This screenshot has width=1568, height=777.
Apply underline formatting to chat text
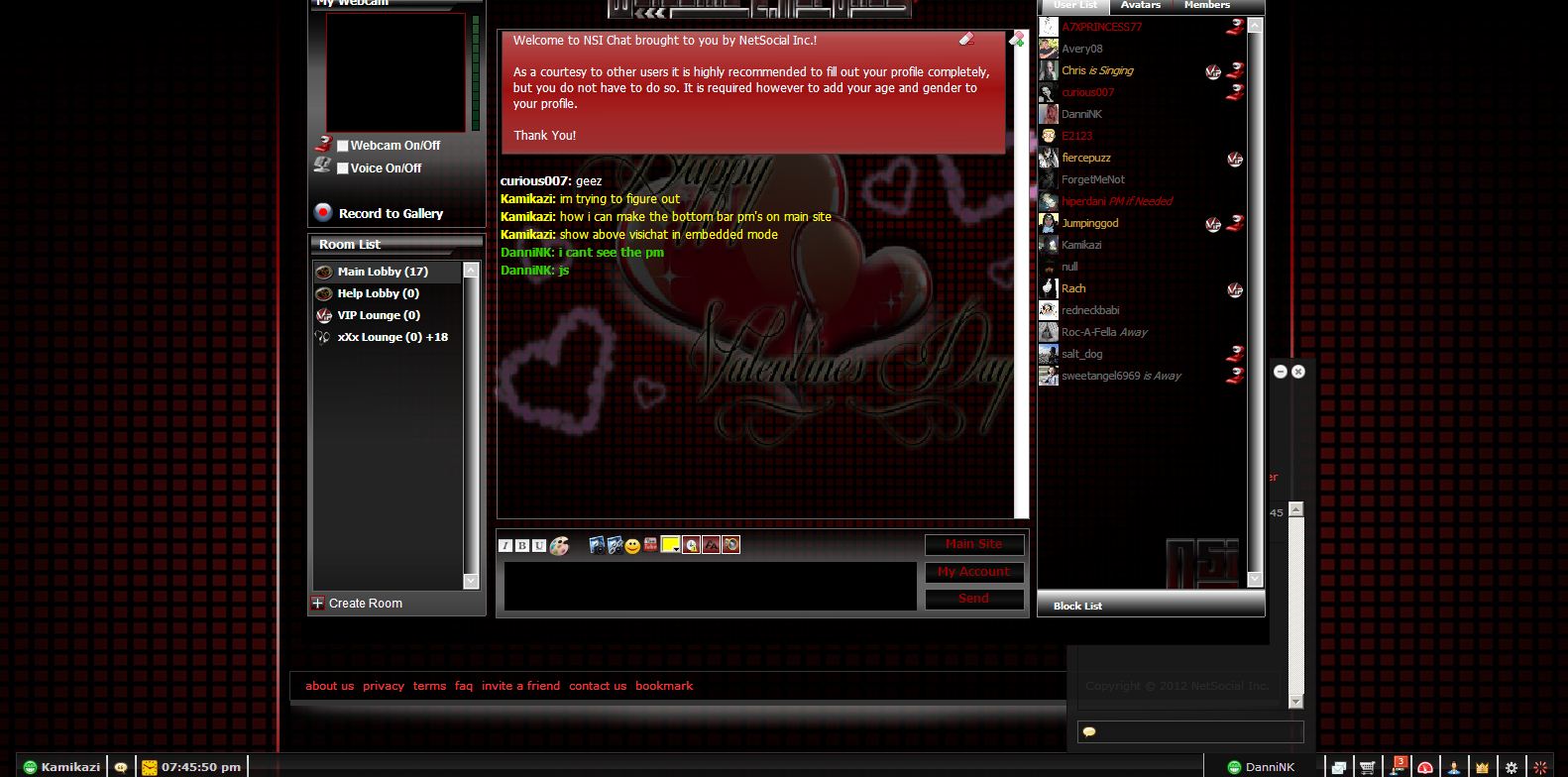pyautogui.click(x=539, y=546)
